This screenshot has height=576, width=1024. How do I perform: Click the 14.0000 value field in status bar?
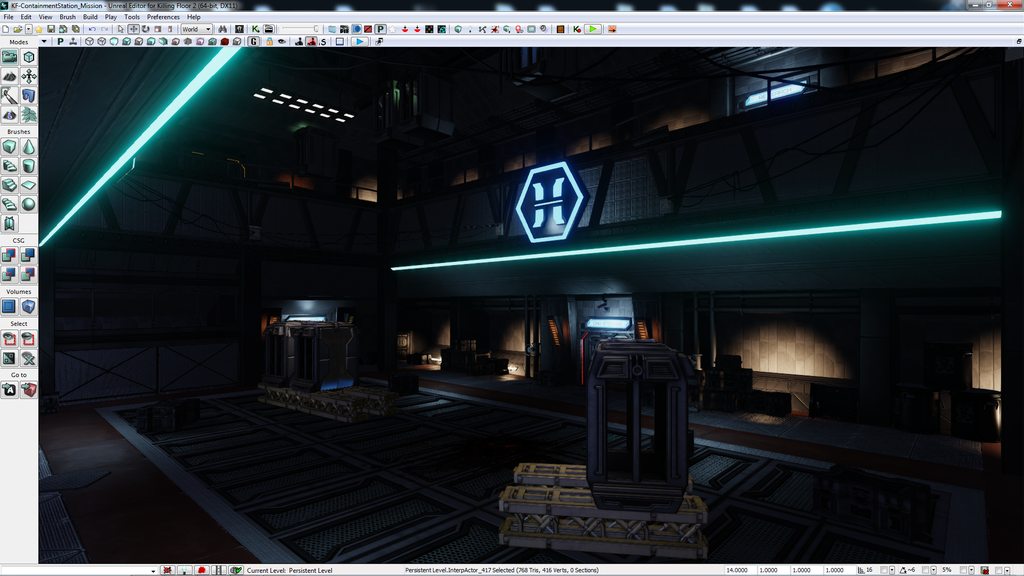click(740, 570)
